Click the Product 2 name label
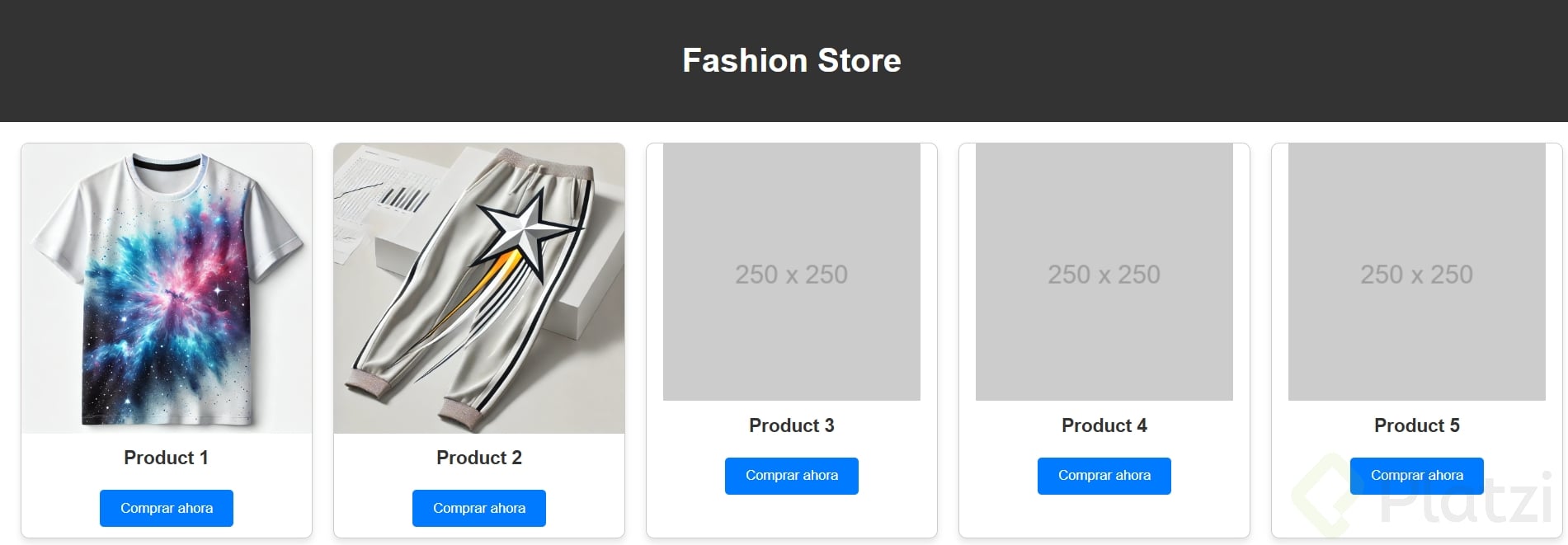The width and height of the screenshot is (1568, 545). coord(478,458)
